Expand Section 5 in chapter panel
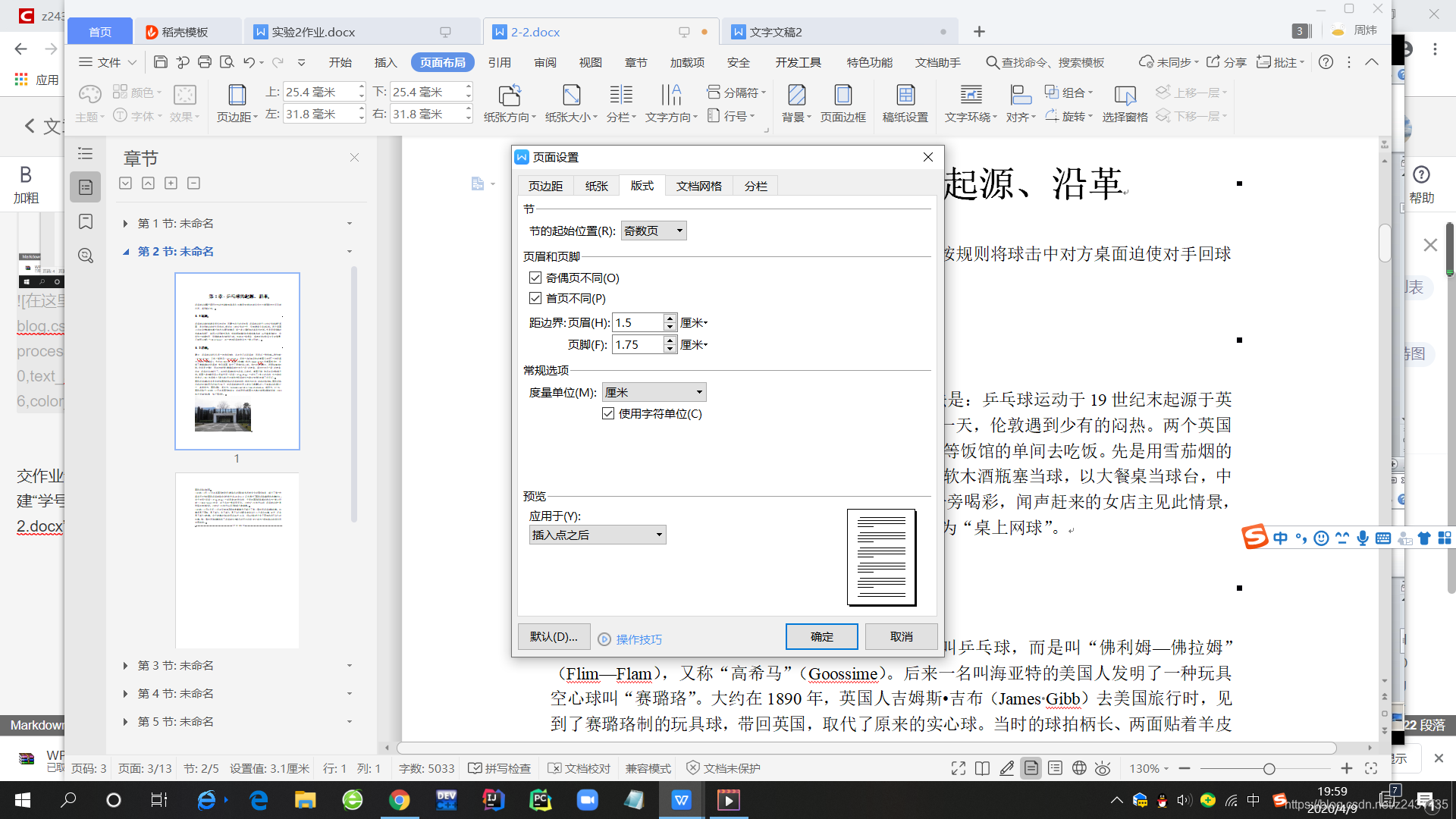This screenshot has height=819, width=1456. 125,722
